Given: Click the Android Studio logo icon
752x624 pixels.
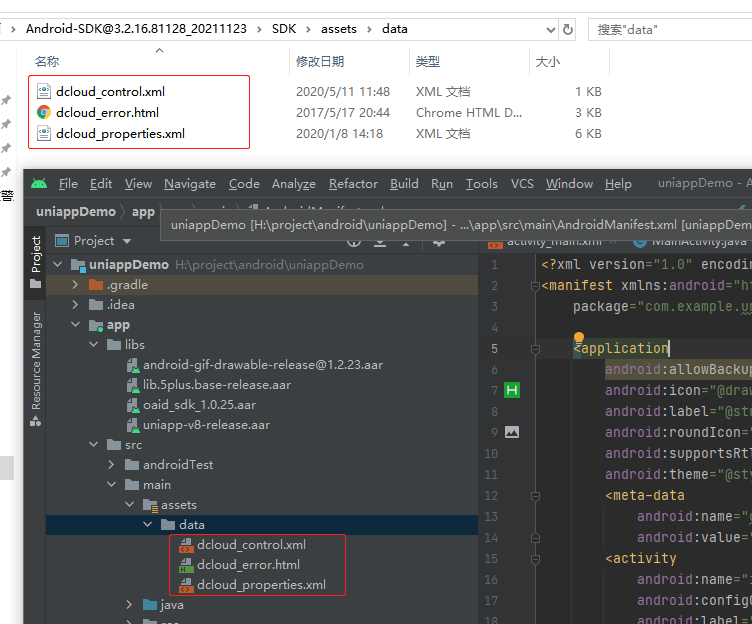Looking at the screenshot, I should [39, 183].
